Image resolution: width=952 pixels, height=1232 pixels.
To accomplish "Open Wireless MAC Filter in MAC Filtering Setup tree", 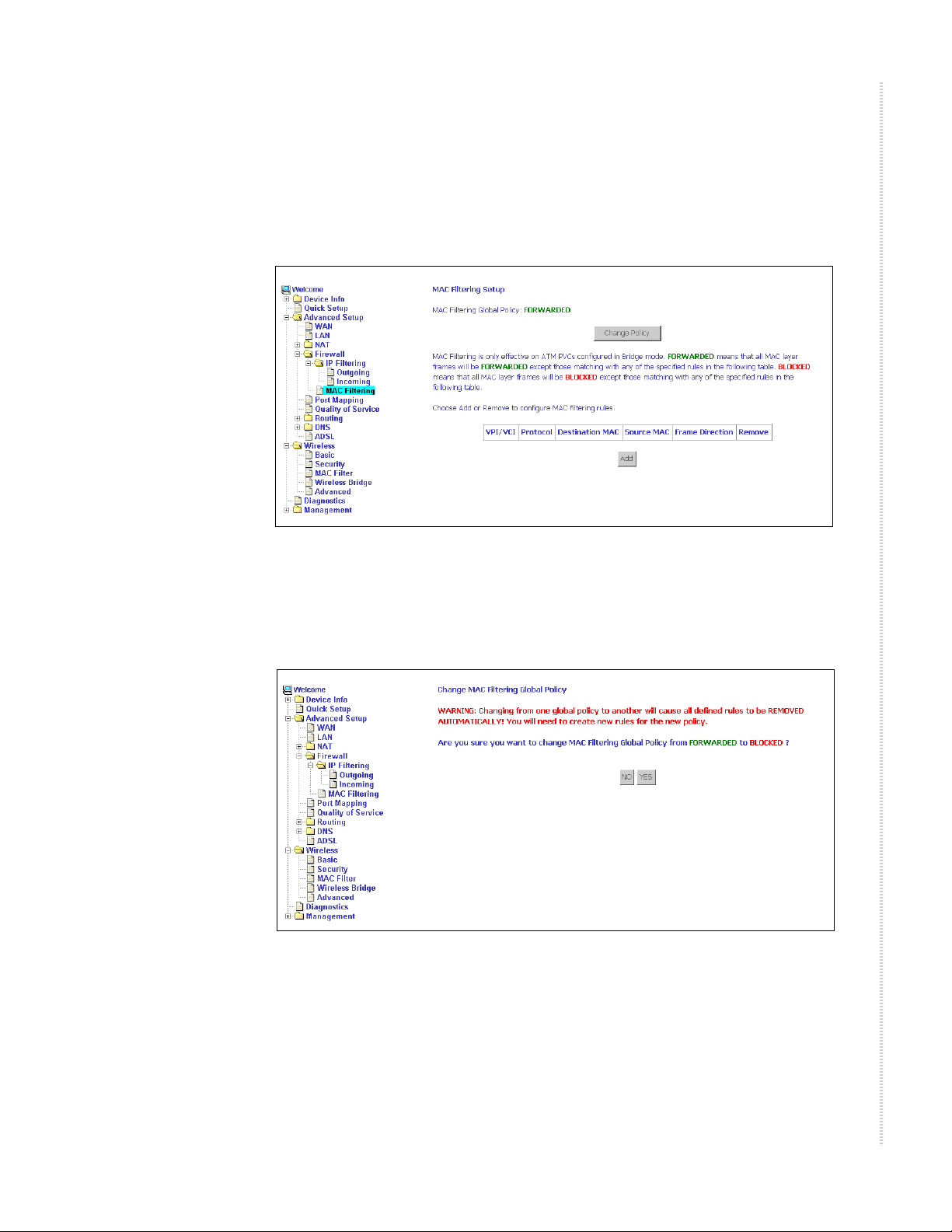I will pyautogui.click(x=333, y=473).
